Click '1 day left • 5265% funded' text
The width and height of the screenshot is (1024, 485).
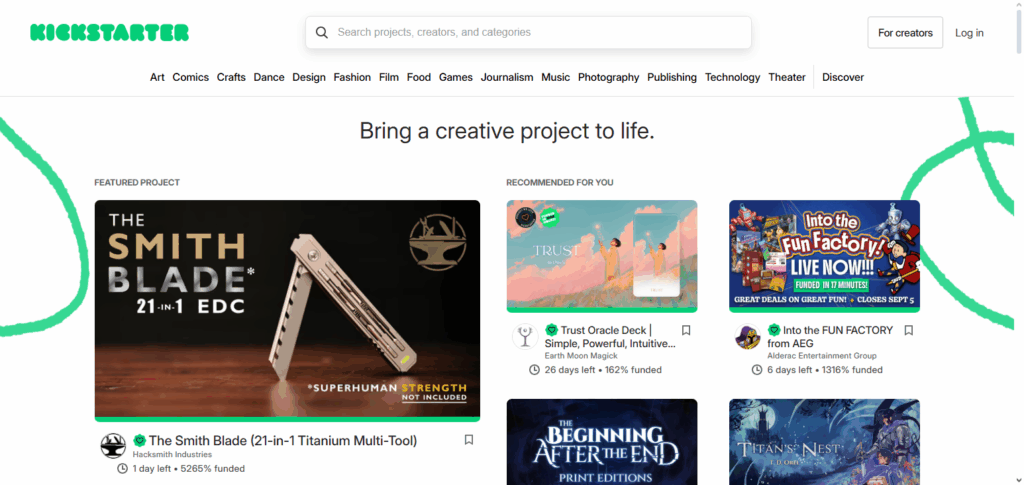[x=189, y=469]
